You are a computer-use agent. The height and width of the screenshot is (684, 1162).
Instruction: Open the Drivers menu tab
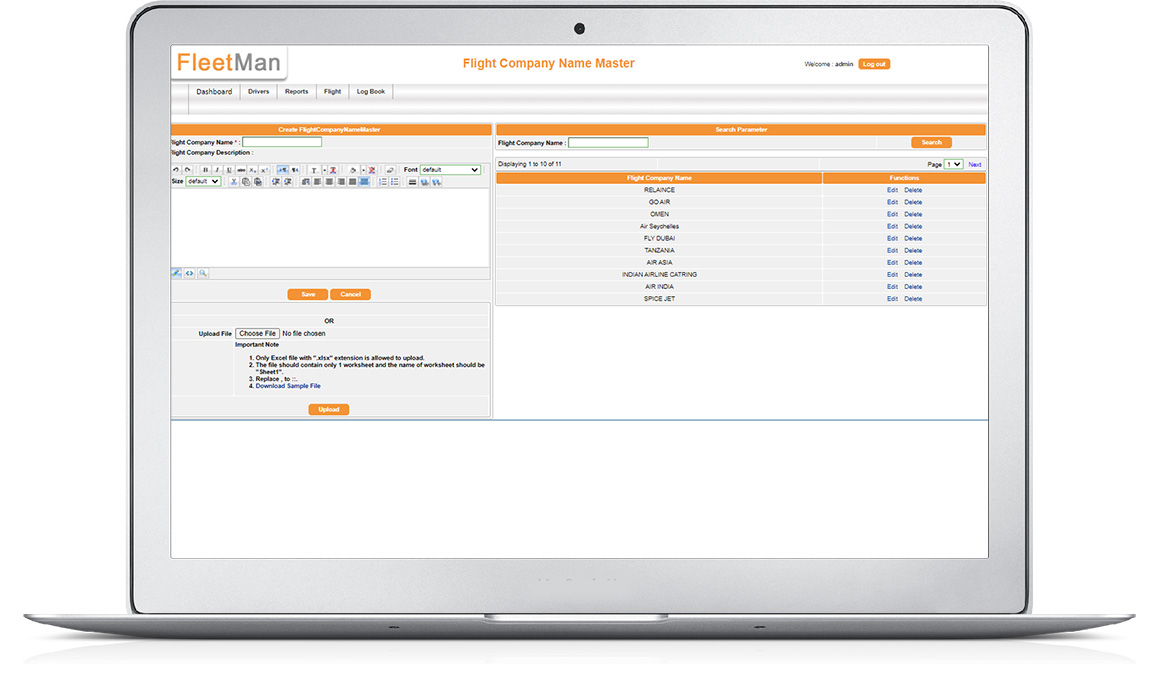click(x=259, y=92)
